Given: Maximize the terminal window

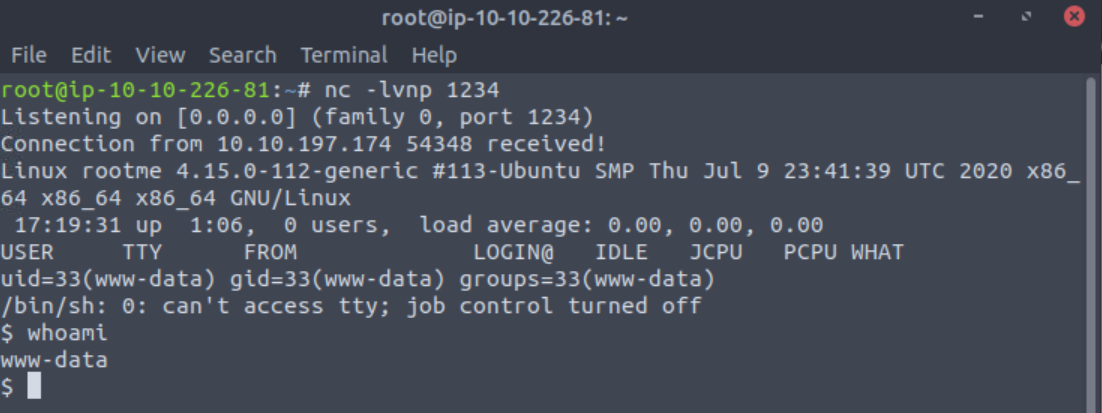Looking at the screenshot, I should pyautogui.click(x=1026, y=17).
